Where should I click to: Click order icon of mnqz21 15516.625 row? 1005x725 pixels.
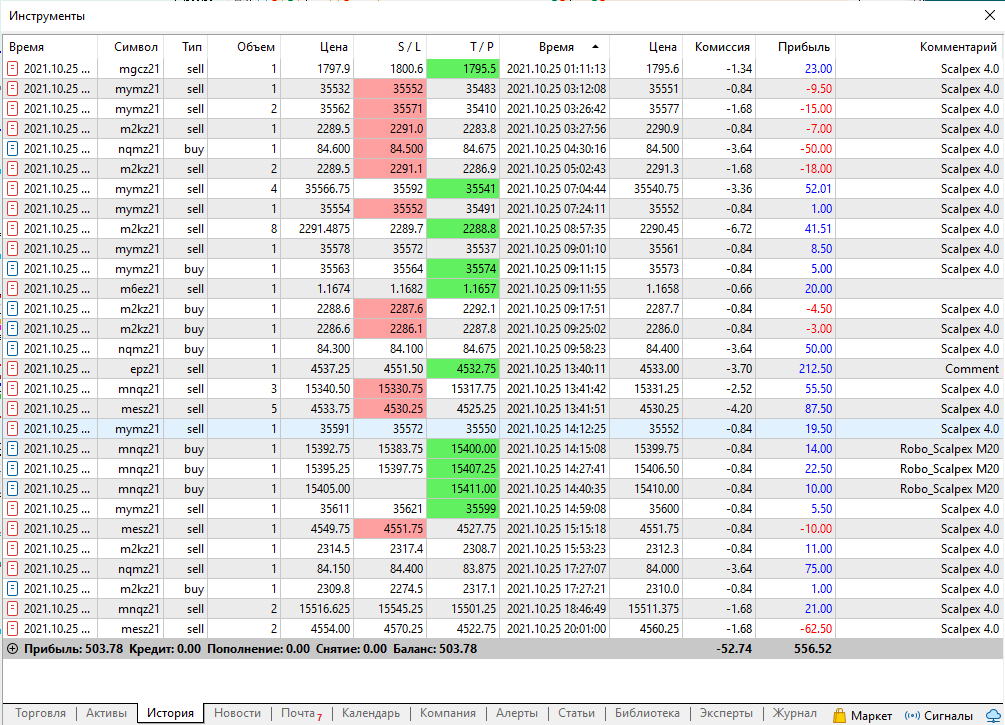click(12, 608)
